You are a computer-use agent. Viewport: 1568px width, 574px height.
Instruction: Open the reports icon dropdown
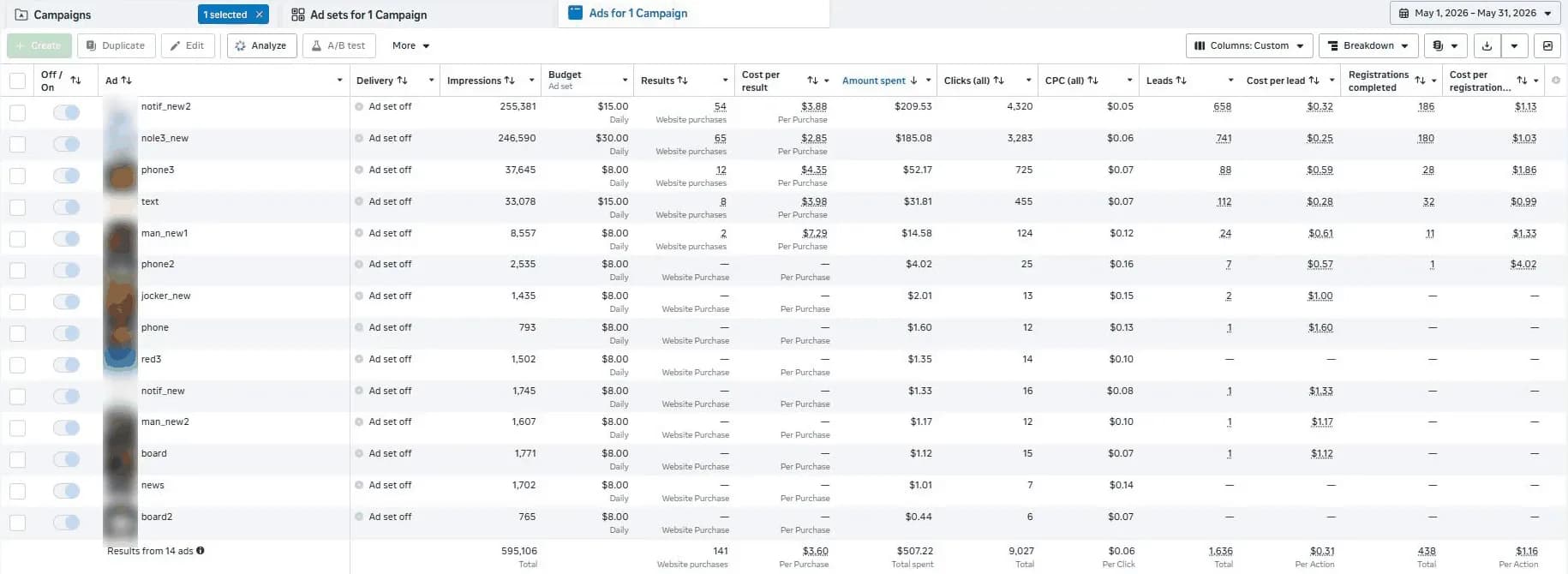click(x=1445, y=45)
